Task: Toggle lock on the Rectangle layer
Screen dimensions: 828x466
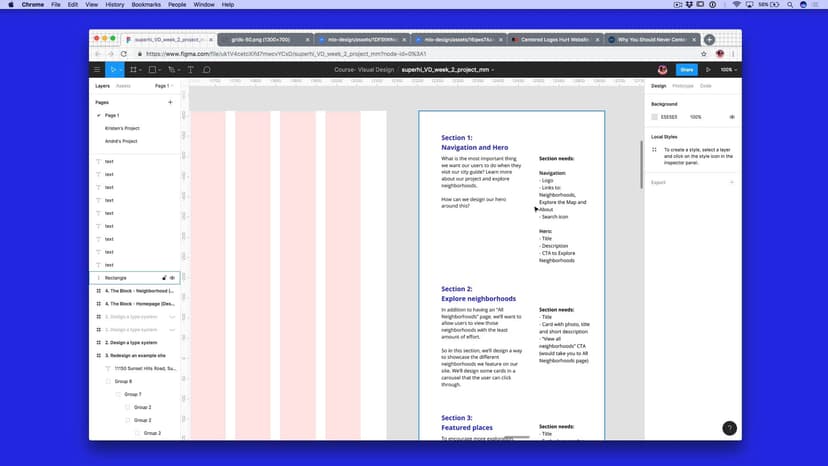Action: tap(164, 277)
